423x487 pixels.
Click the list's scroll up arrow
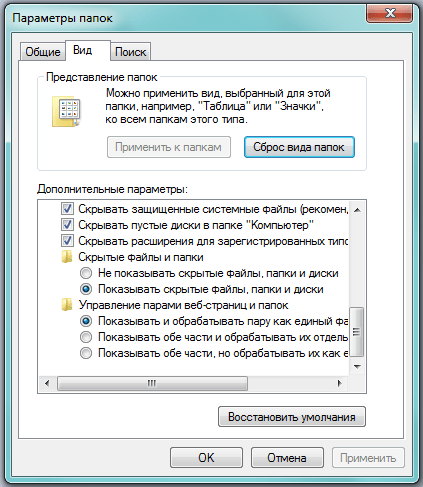click(357, 210)
